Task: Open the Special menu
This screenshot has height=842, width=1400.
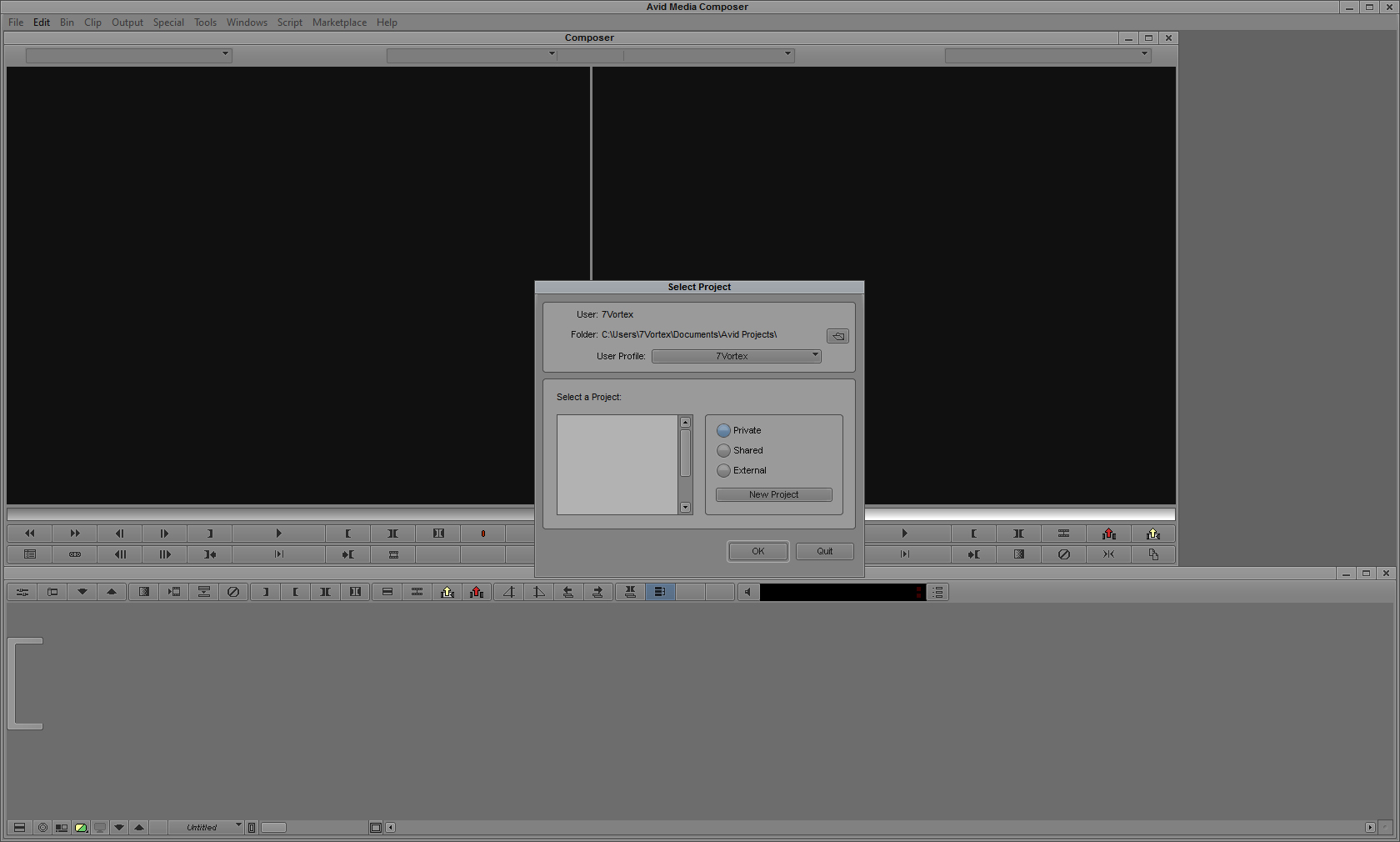Action: click(x=168, y=23)
